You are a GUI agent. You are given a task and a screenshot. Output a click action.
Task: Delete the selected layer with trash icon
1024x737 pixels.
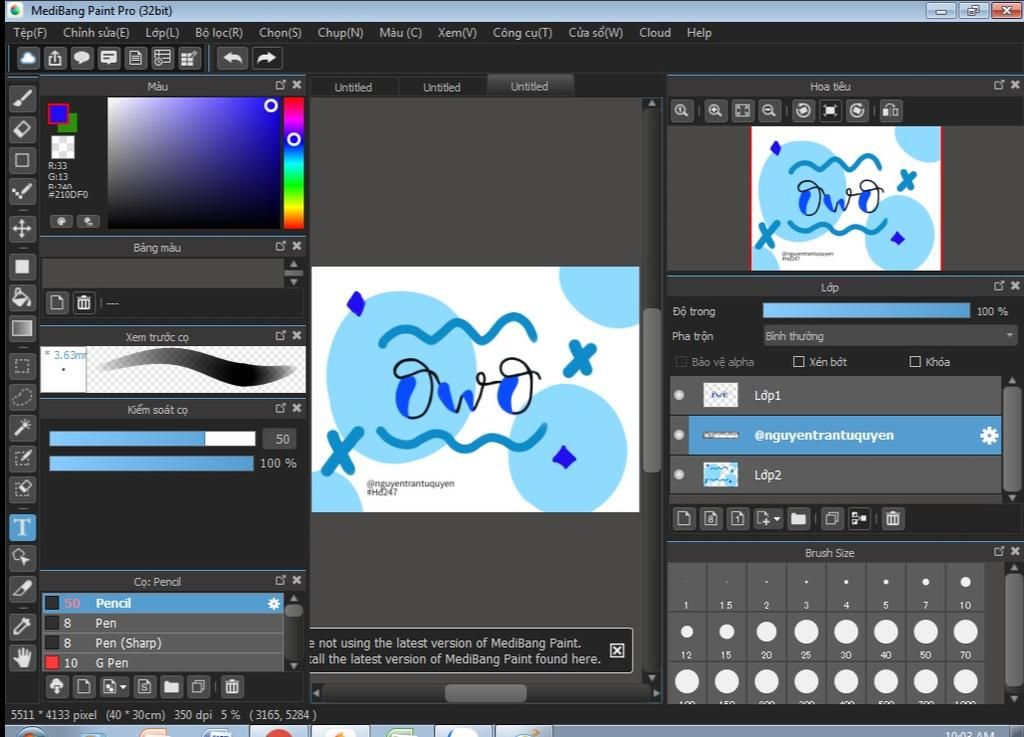tap(893, 519)
